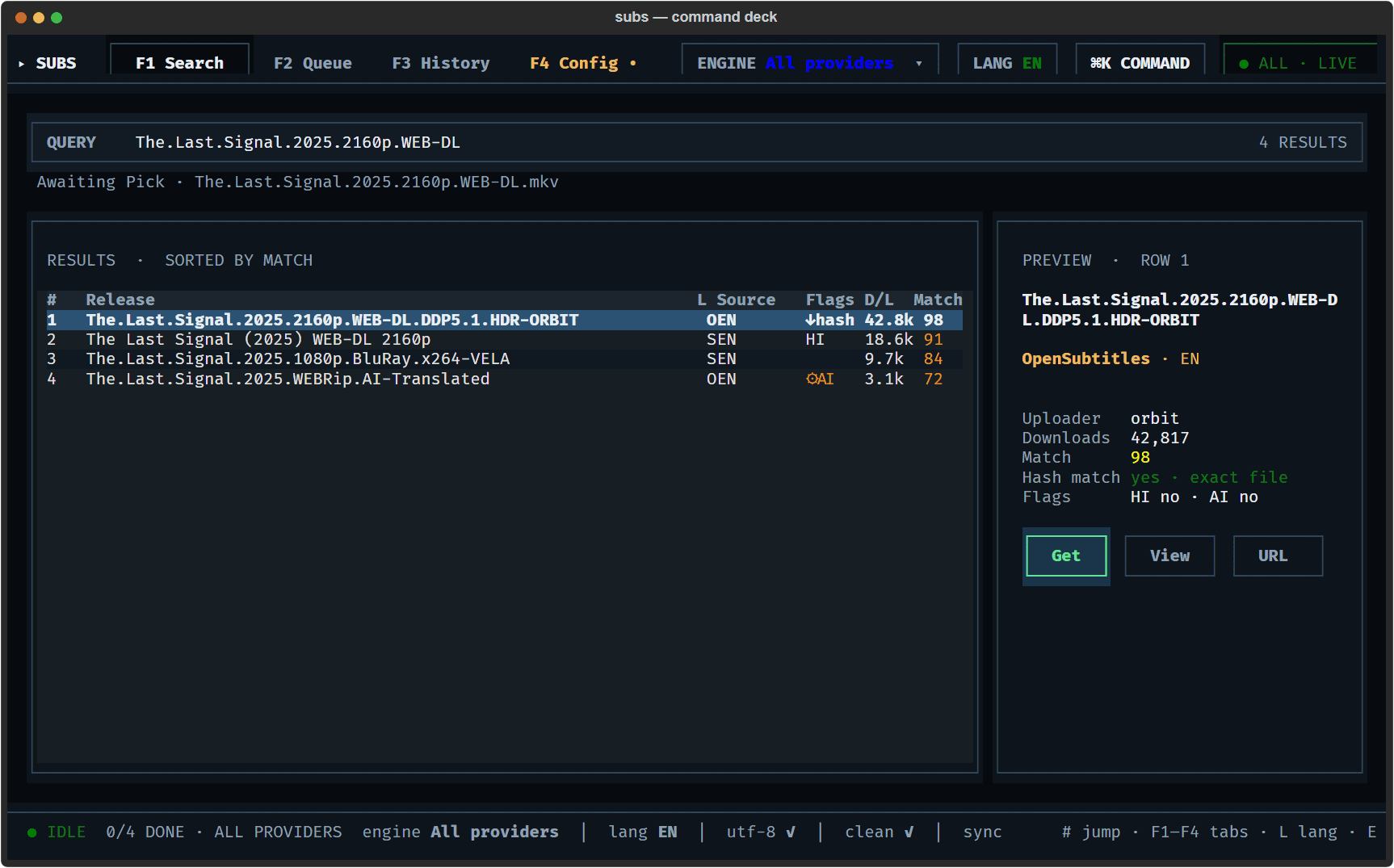Sort by the Source column header
Screen dimensions: 1394x868
coord(745,300)
